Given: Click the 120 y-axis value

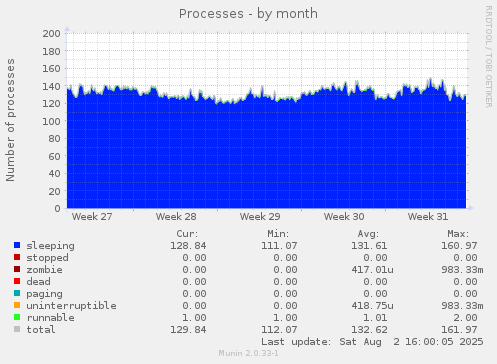Looking at the screenshot, I should pyautogui.click(x=51, y=104).
